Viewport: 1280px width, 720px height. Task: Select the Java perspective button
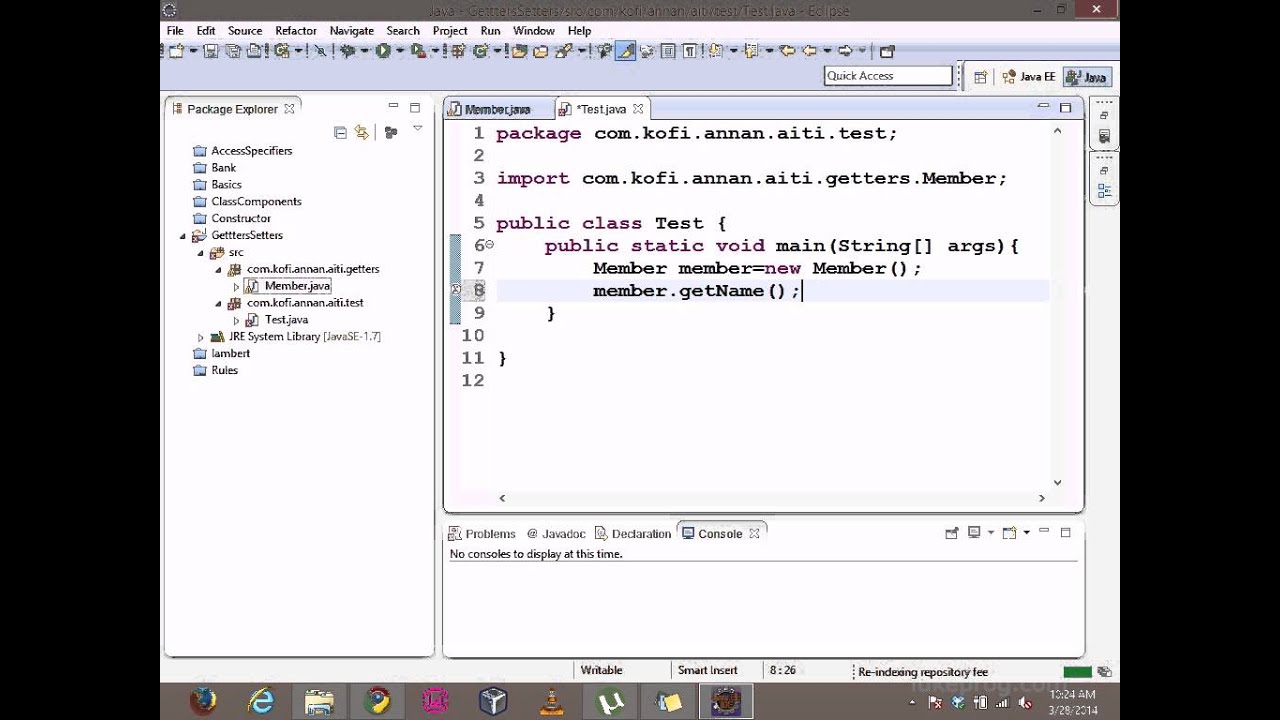[1087, 77]
